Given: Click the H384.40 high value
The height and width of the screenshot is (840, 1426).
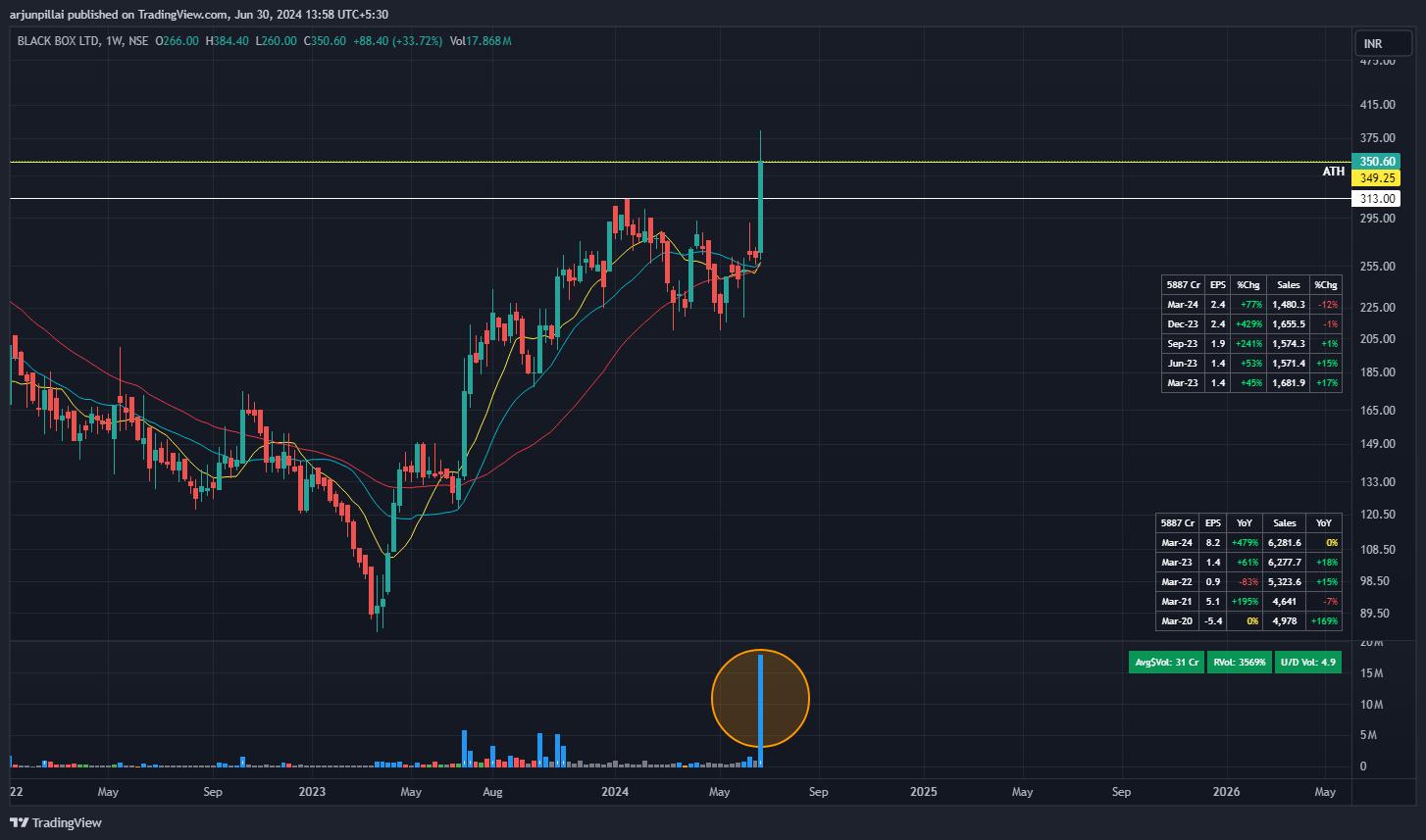Looking at the screenshot, I should (x=227, y=40).
